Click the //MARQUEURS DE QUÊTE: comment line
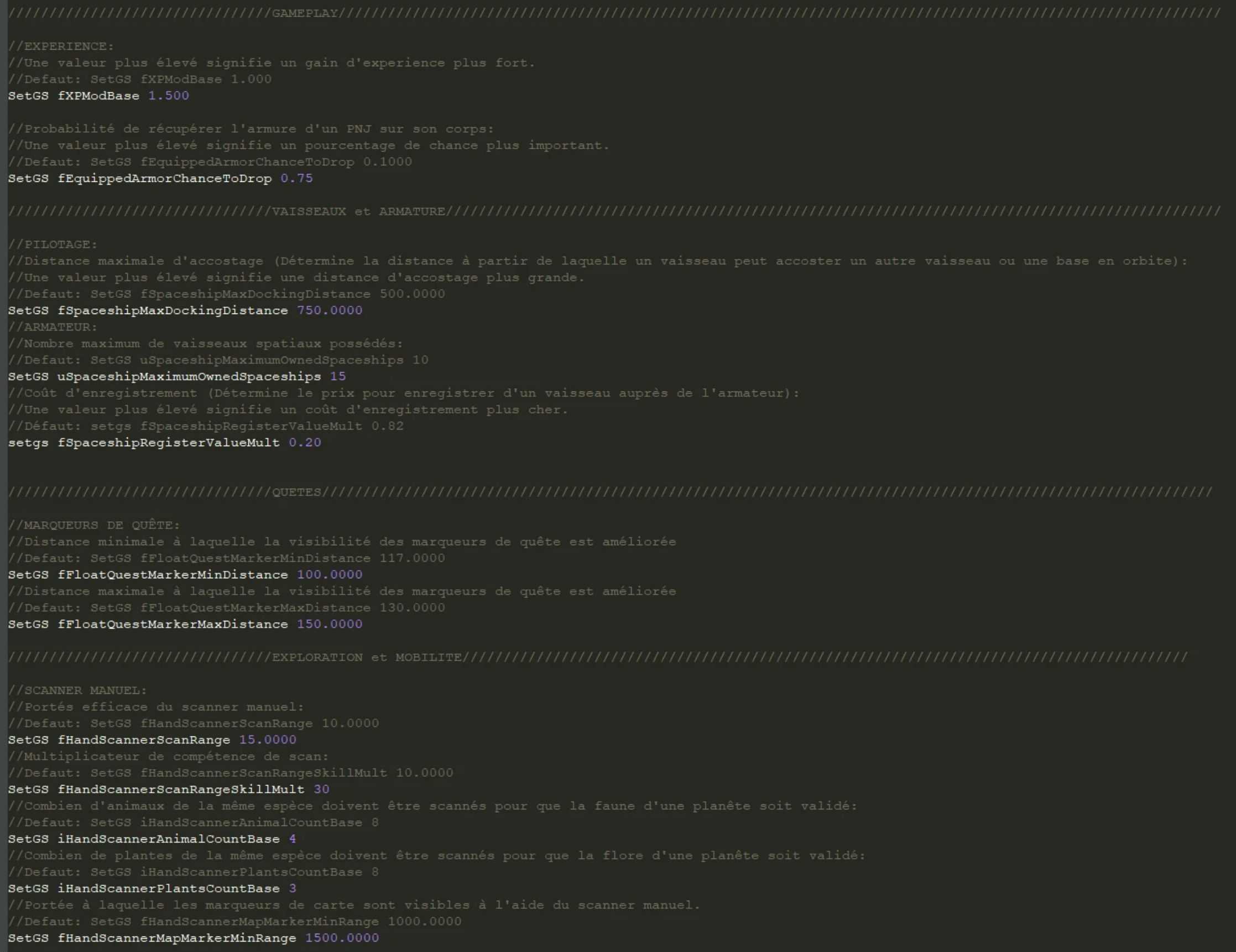 (x=94, y=525)
